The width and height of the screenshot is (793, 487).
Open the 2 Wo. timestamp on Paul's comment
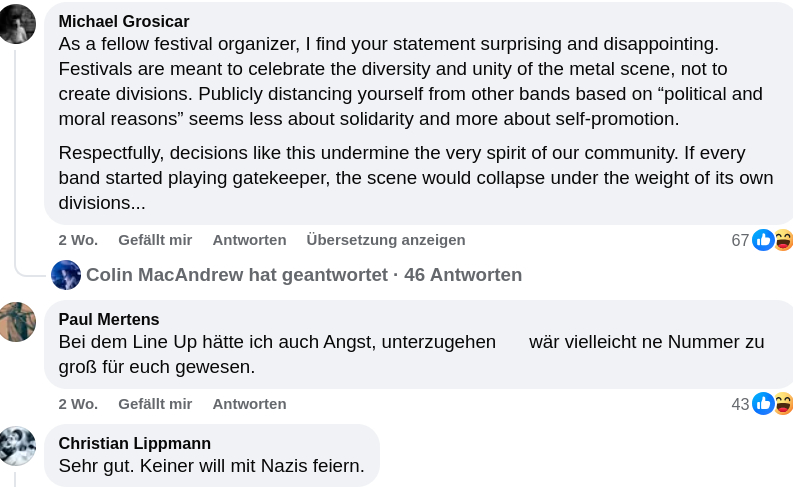pyautogui.click(x=78, y=404)
